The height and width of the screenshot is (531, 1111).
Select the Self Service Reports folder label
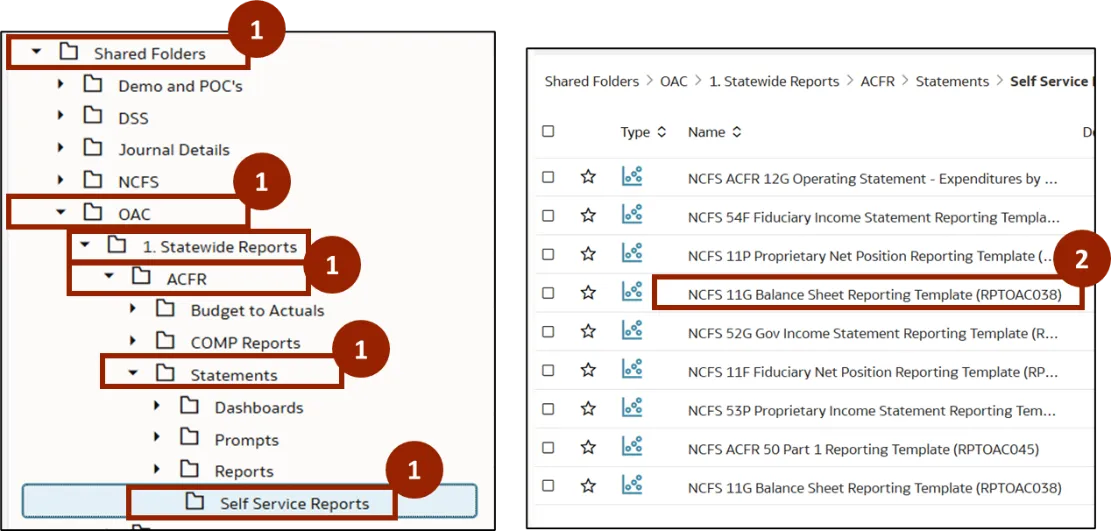pos(295,504)
